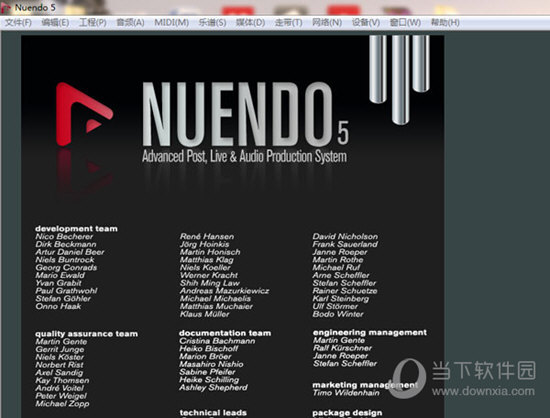Click name 'Karl Steinberg'

coord(341,299)
